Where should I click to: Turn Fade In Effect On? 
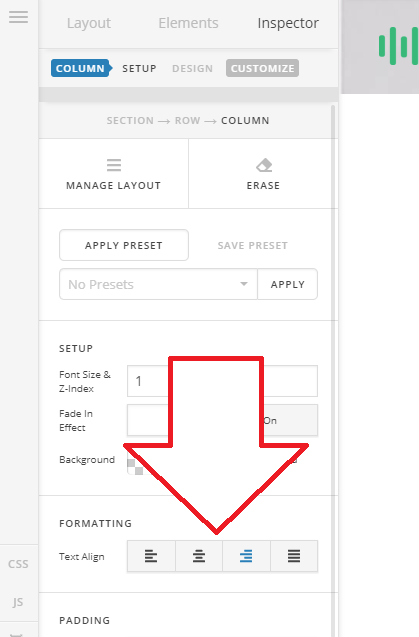(x=270, y=420)
